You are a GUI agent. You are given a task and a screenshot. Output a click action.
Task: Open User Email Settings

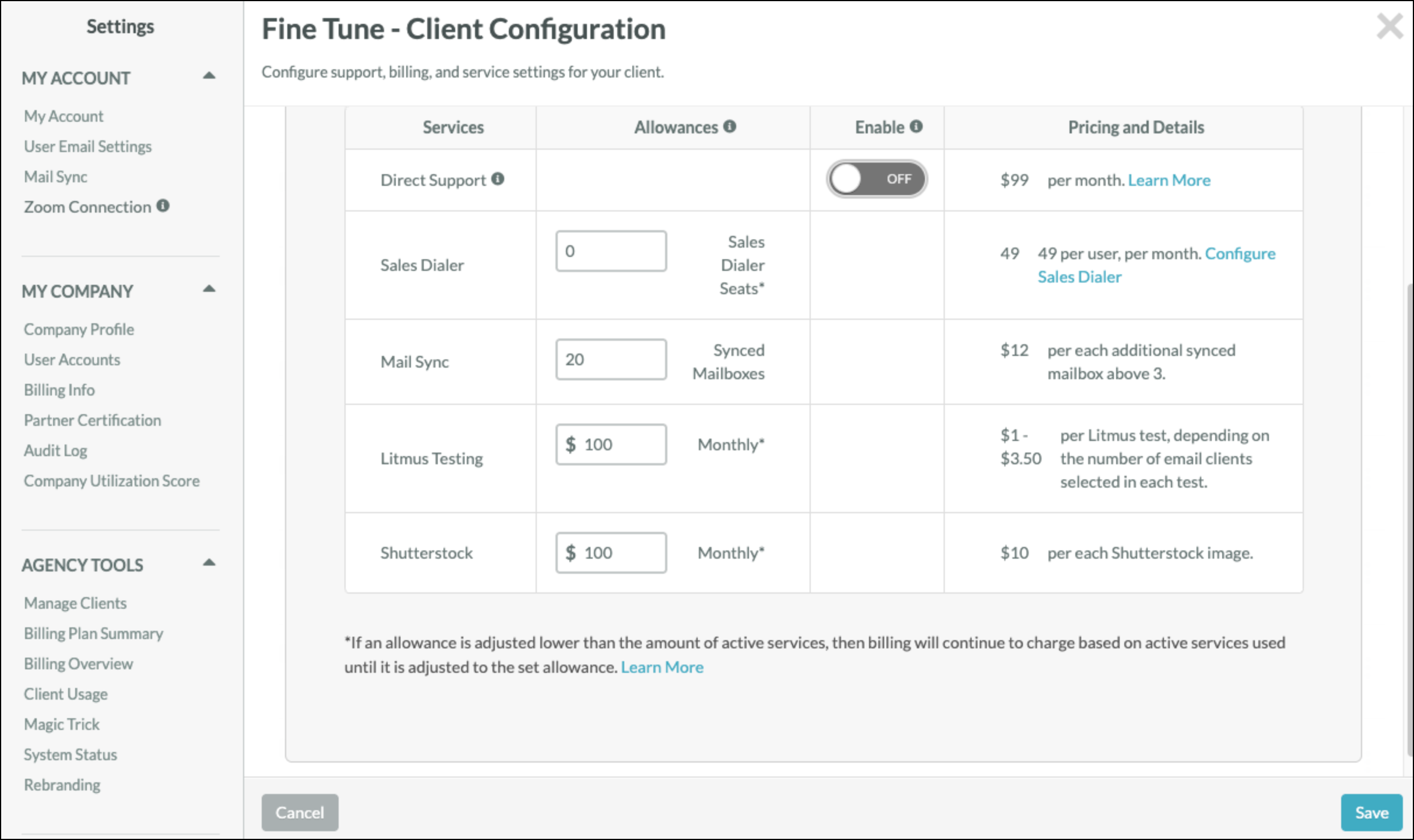pos(88,146)
